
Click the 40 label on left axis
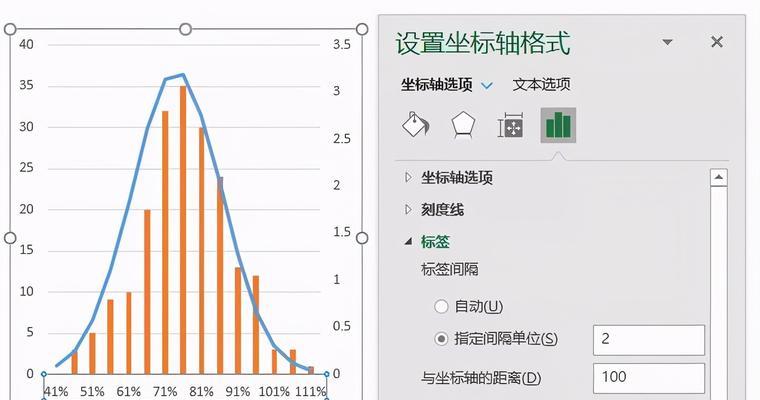tap(26, 45)
